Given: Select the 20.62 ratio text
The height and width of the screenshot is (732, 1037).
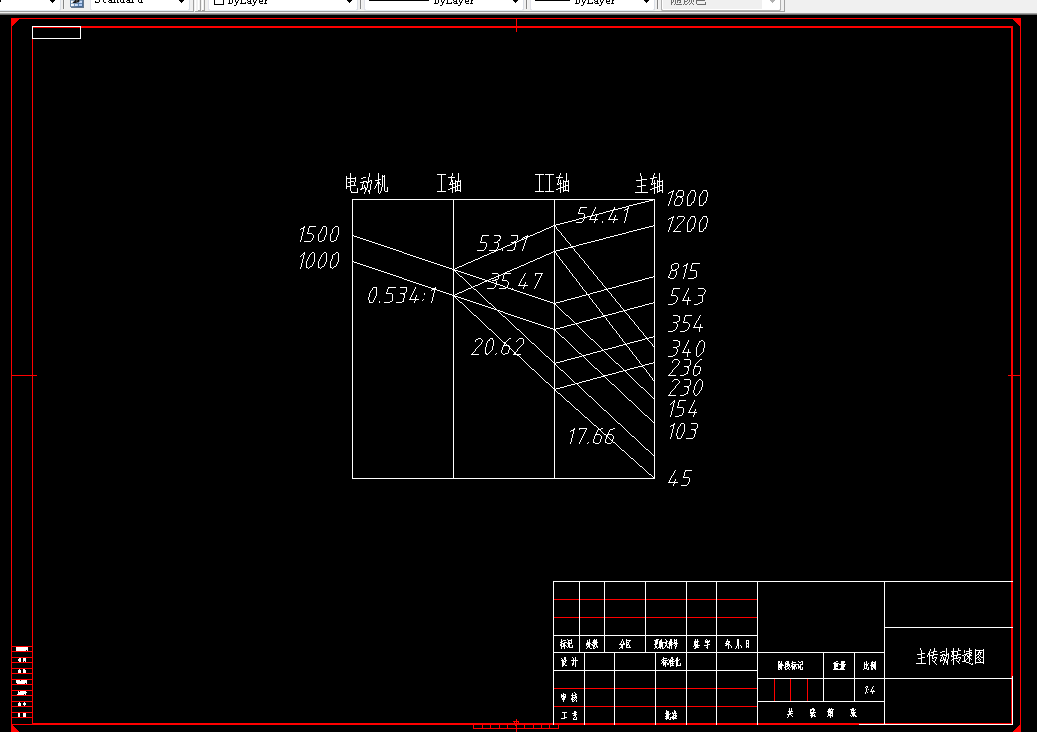Looking at the screenshot, I should [x=497, y=346].
